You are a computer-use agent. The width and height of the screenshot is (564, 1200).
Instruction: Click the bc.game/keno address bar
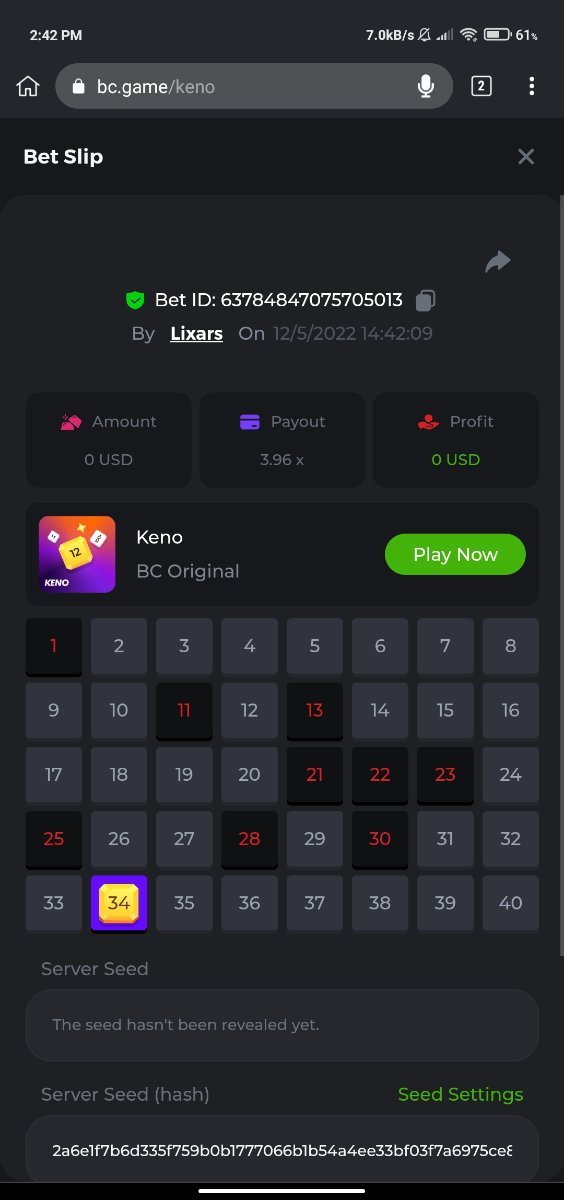[255, 87]
